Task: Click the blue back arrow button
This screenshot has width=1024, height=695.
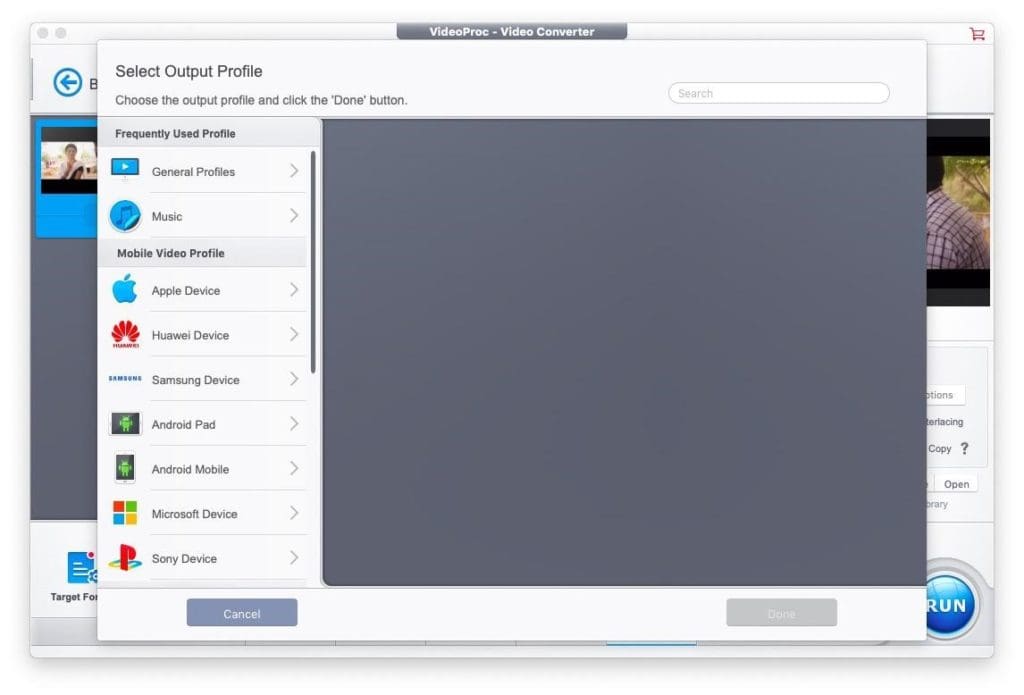Action: (68, 83)
